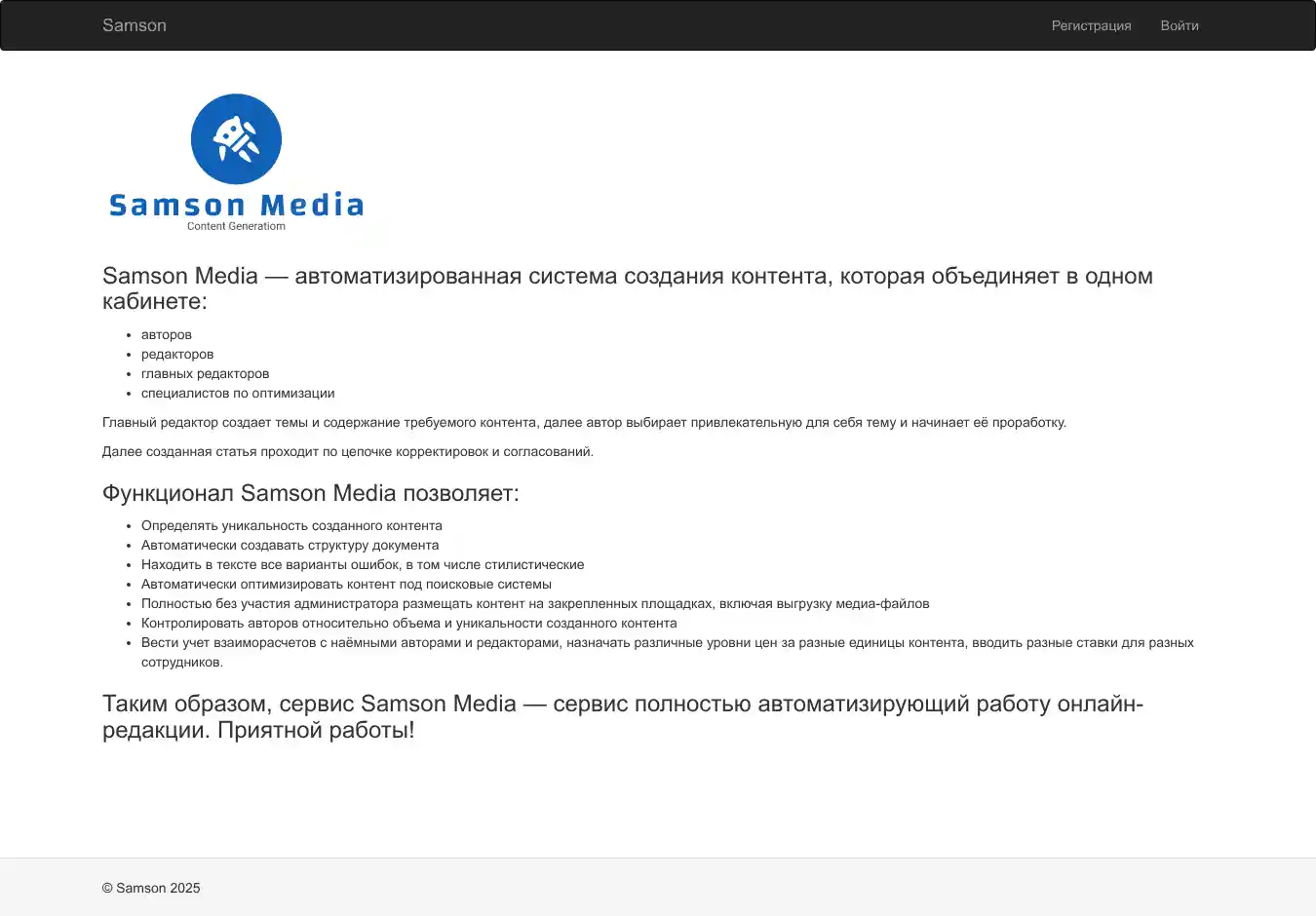
Task: Click the rocket icon in the logo
Action: click(236, 139)
